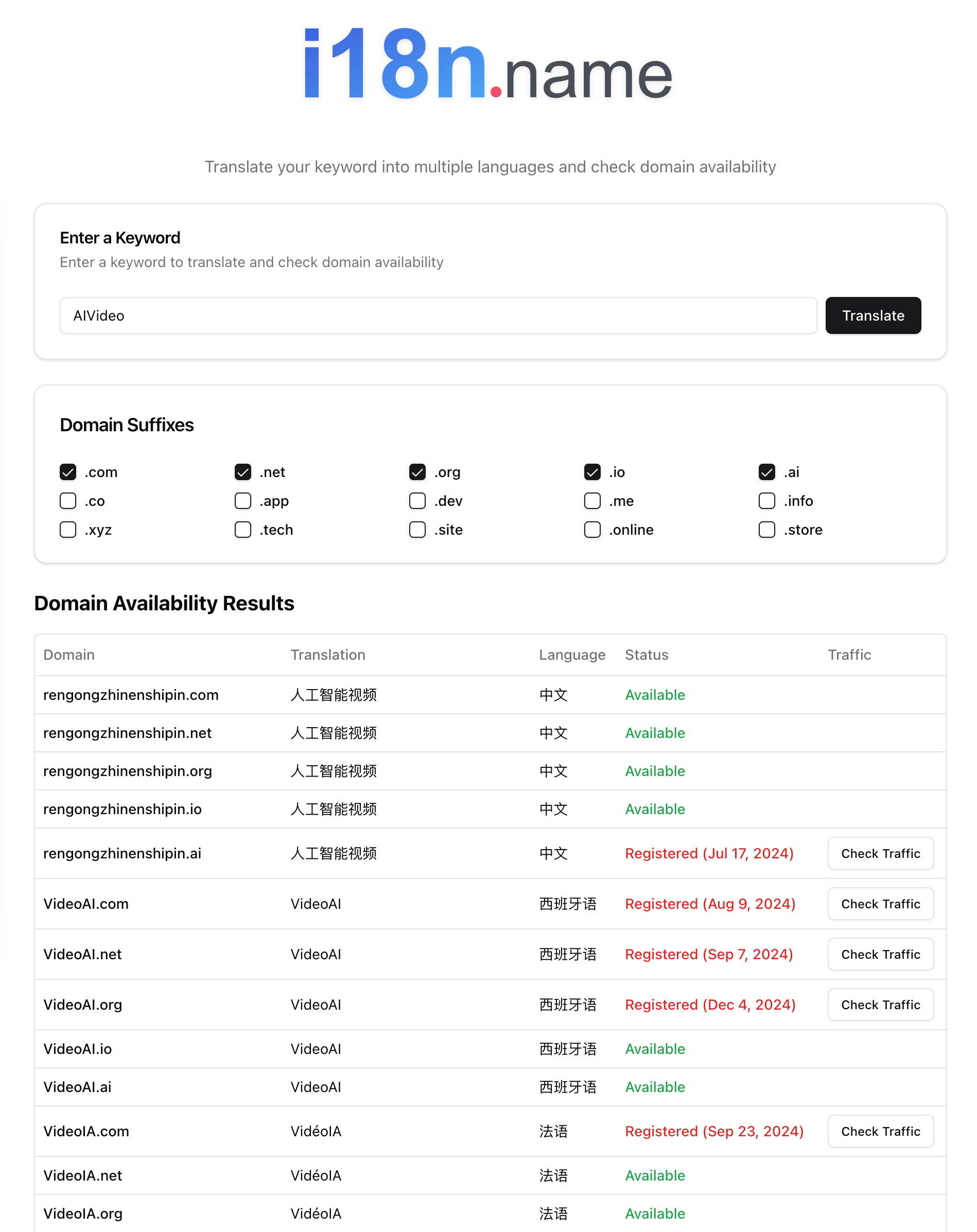Check Traffic for VideoAI.net
This screenshot has width=977, height=1232.
point(880,954)
